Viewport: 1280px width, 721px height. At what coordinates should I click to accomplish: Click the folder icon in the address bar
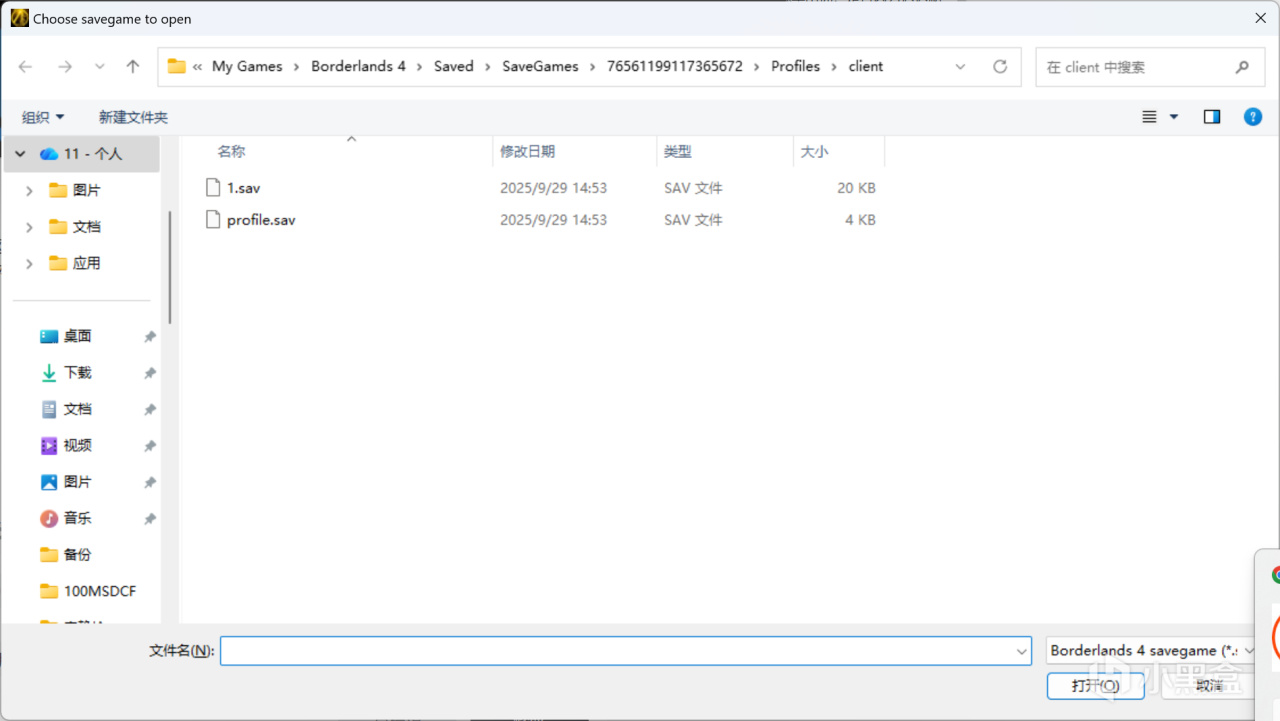[177, 66]
